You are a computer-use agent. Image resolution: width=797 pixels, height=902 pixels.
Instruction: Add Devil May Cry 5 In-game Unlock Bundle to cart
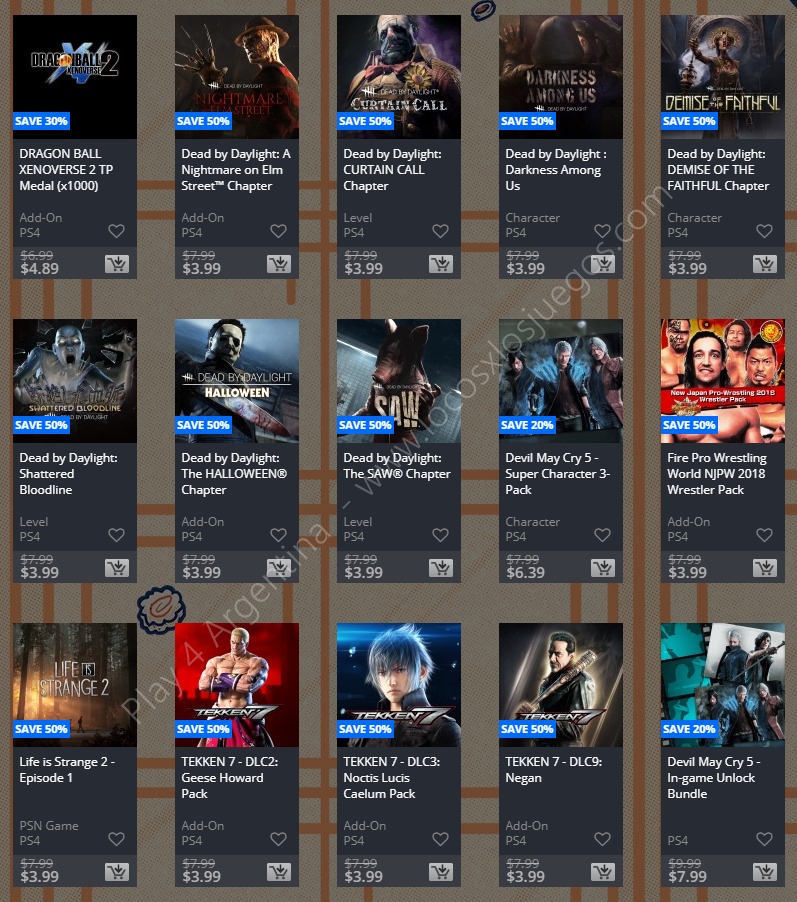(765, 872)
